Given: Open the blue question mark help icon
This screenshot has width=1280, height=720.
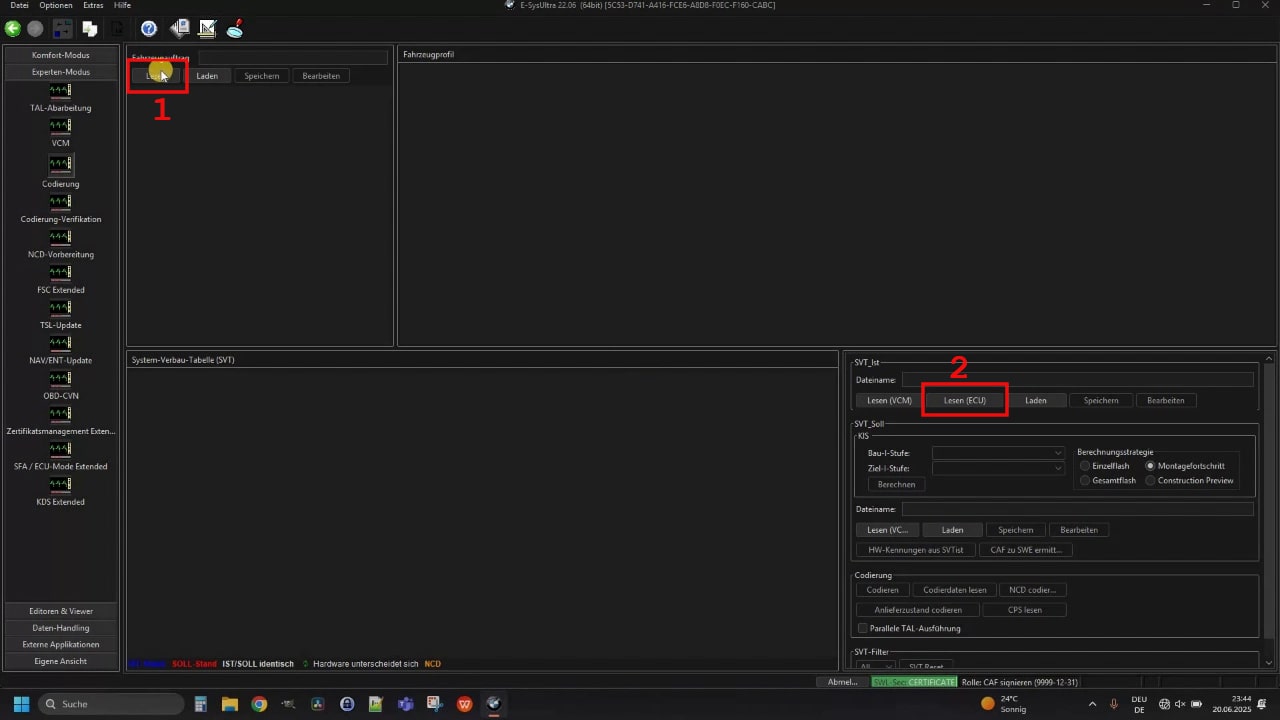Looking at the screenshot, I should pyautogui.click(x=149, y=29).
